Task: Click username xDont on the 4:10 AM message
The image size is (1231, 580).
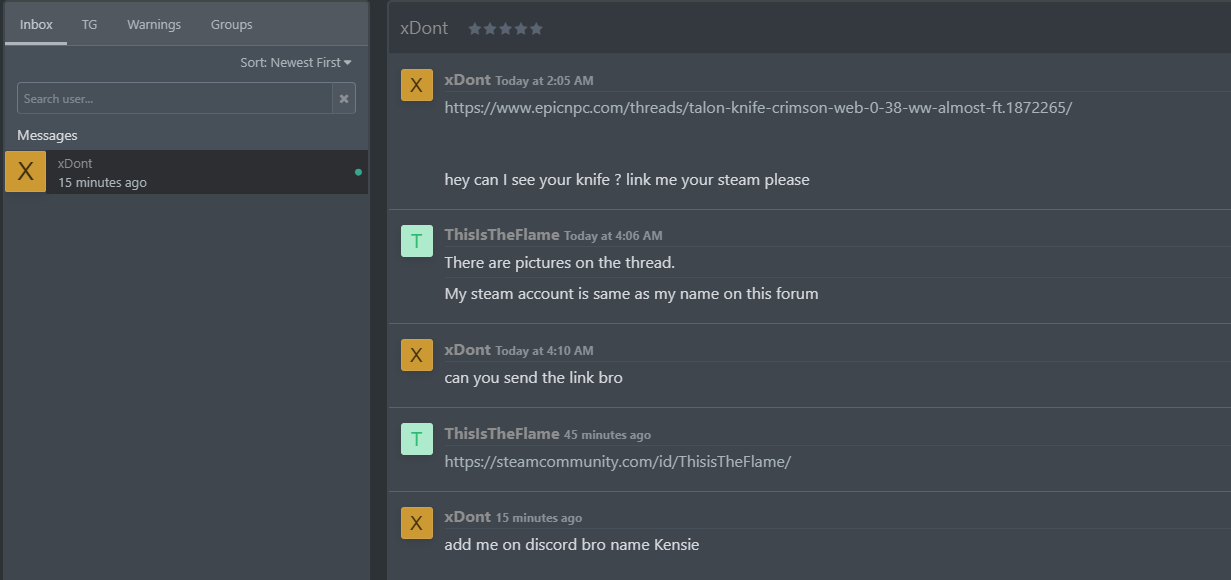Action: (468, 350)
